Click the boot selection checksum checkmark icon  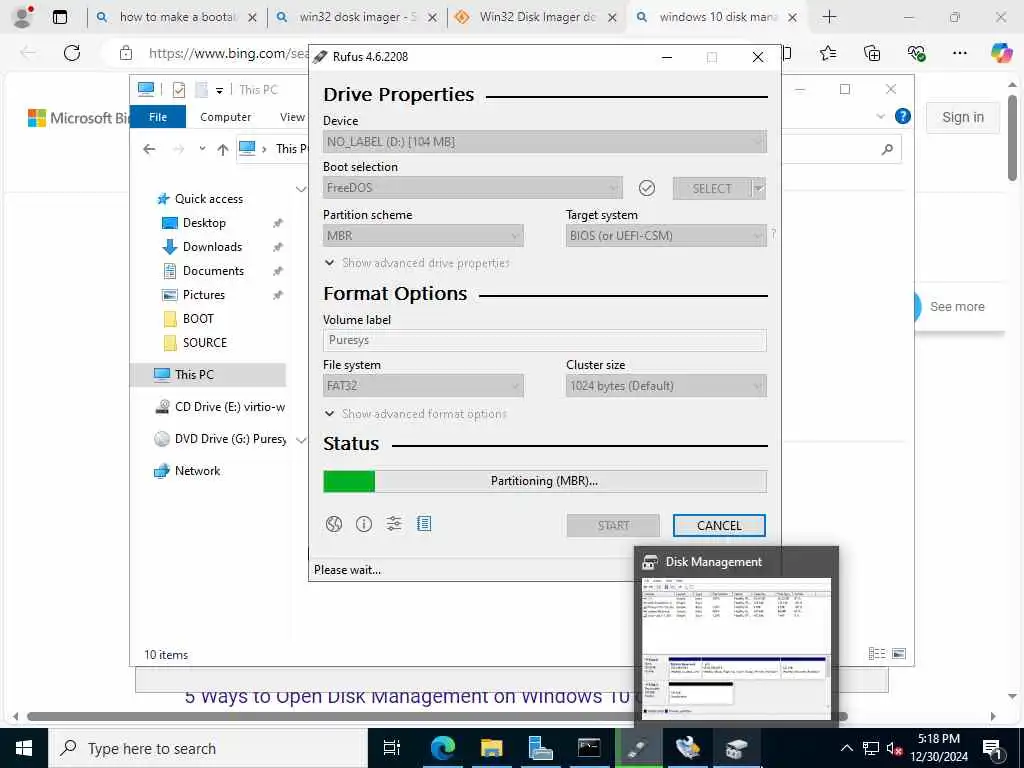[647, 188]
